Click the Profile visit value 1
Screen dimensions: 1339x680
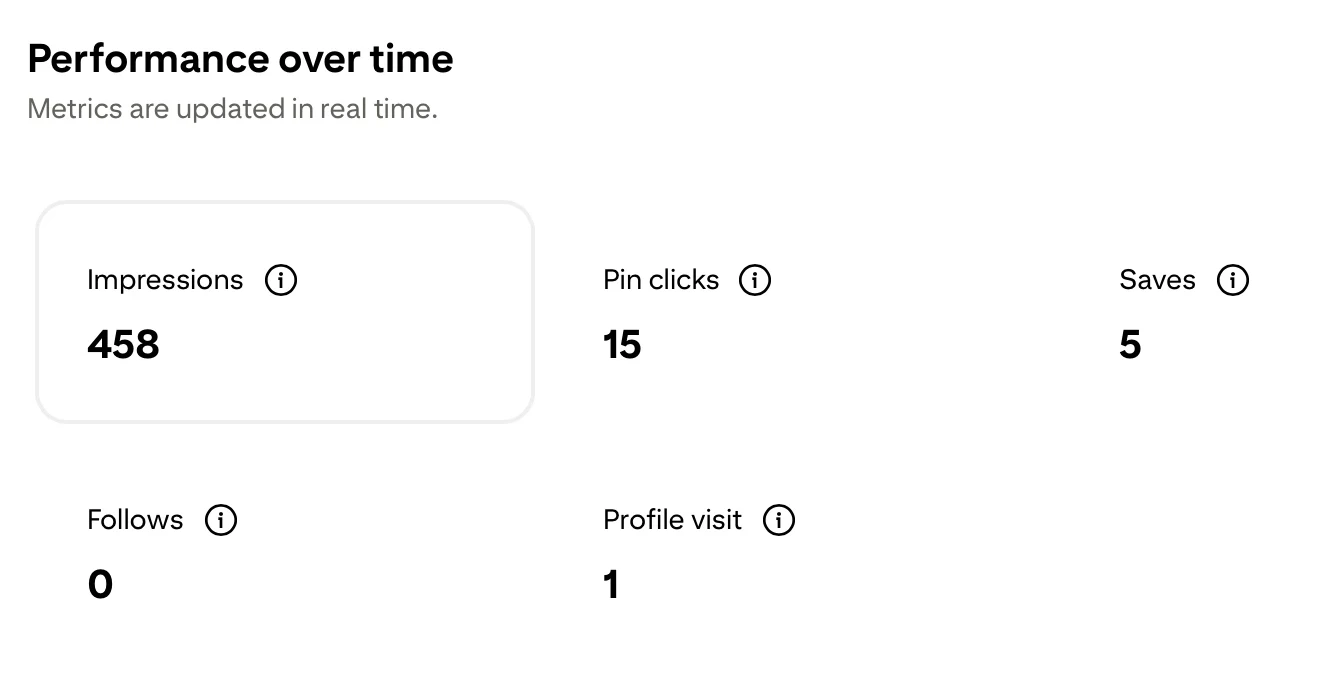[611, 584]
